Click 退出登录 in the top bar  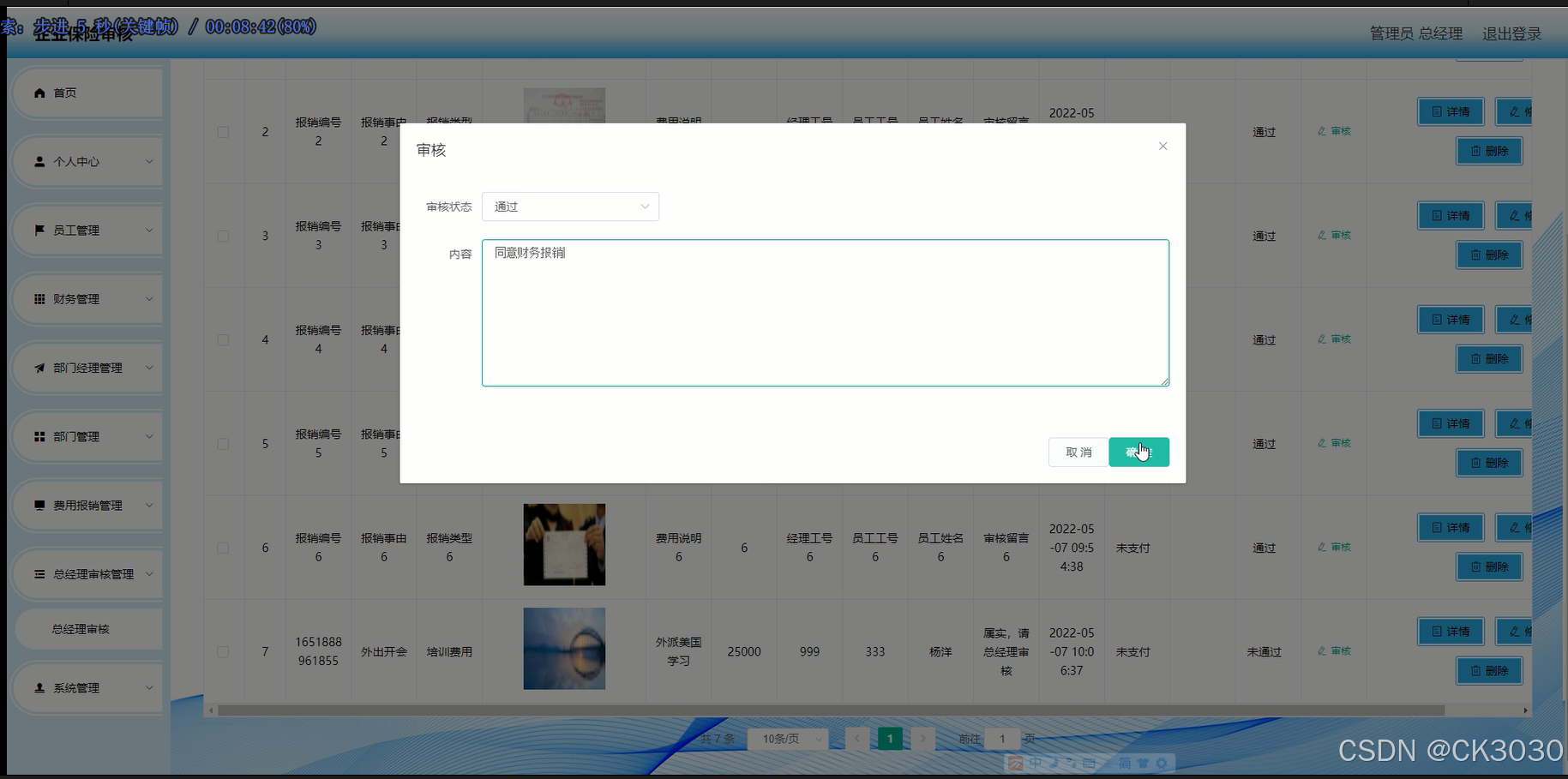point(1511,33)
